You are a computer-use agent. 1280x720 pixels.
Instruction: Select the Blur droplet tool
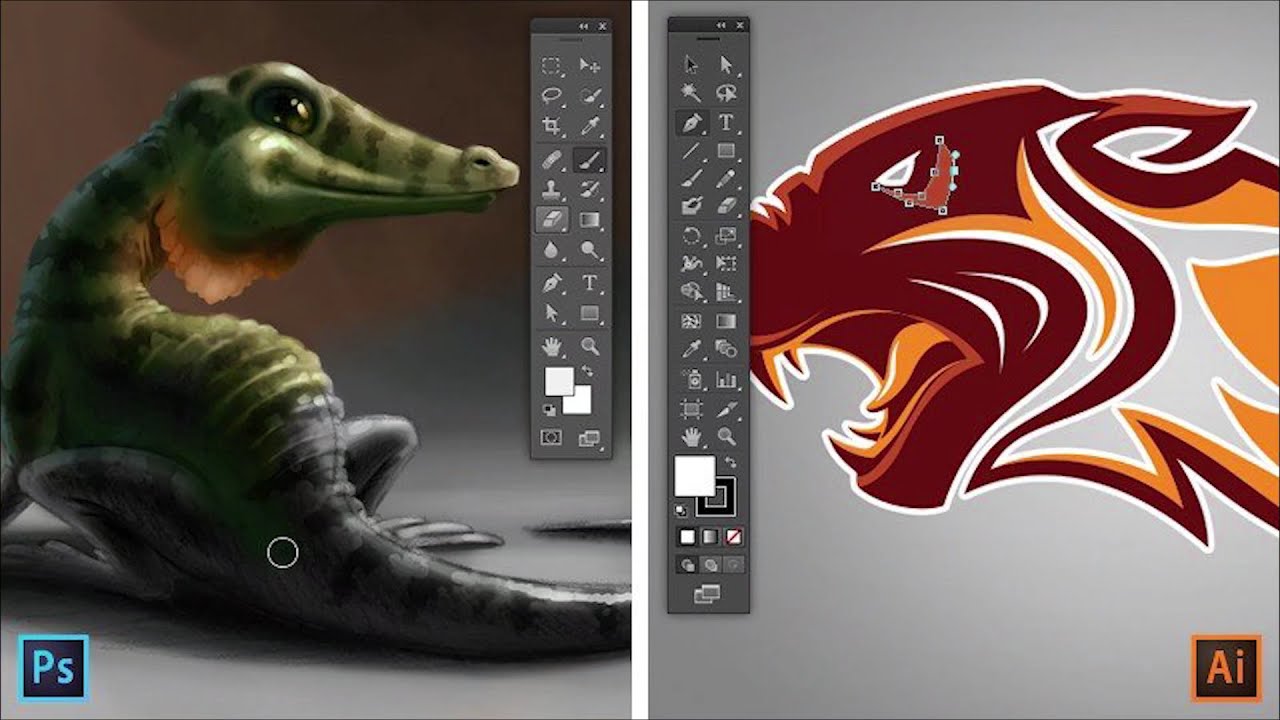click(551, 250)
